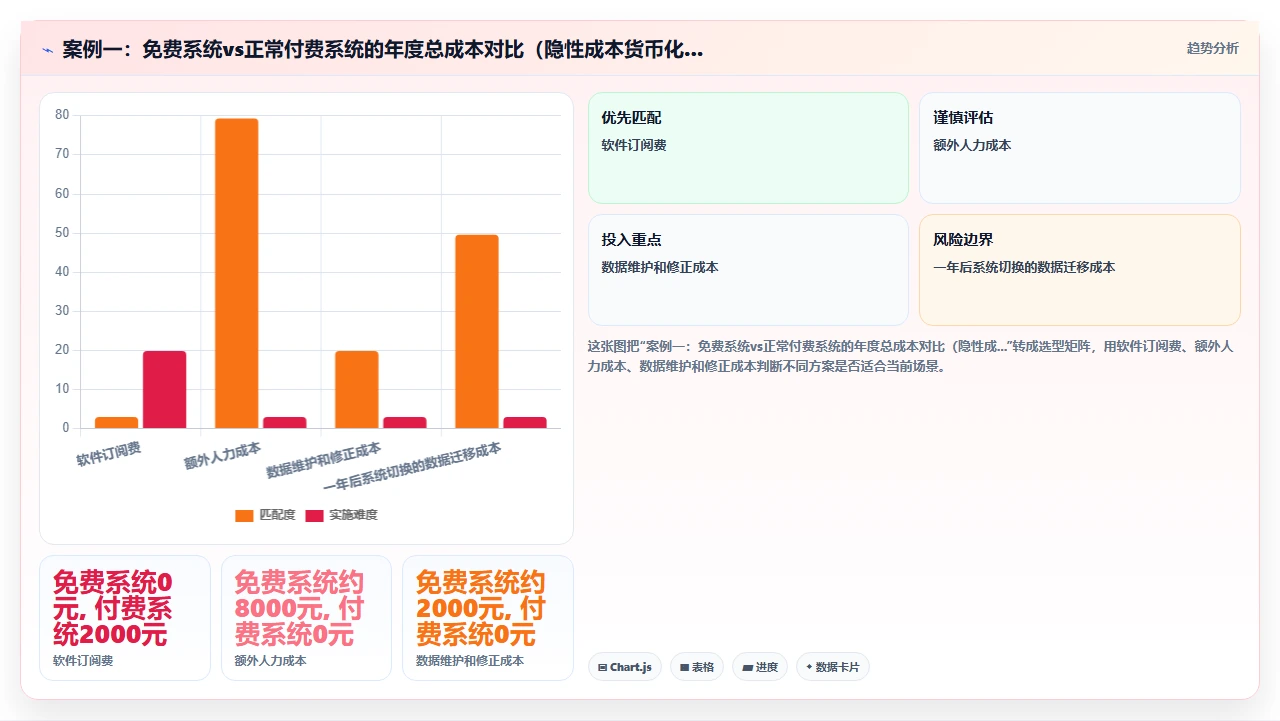Viewport: 1280px width, 721px height.
Task: Click the orange 匹配度 legend swatch
Action: 244,515
